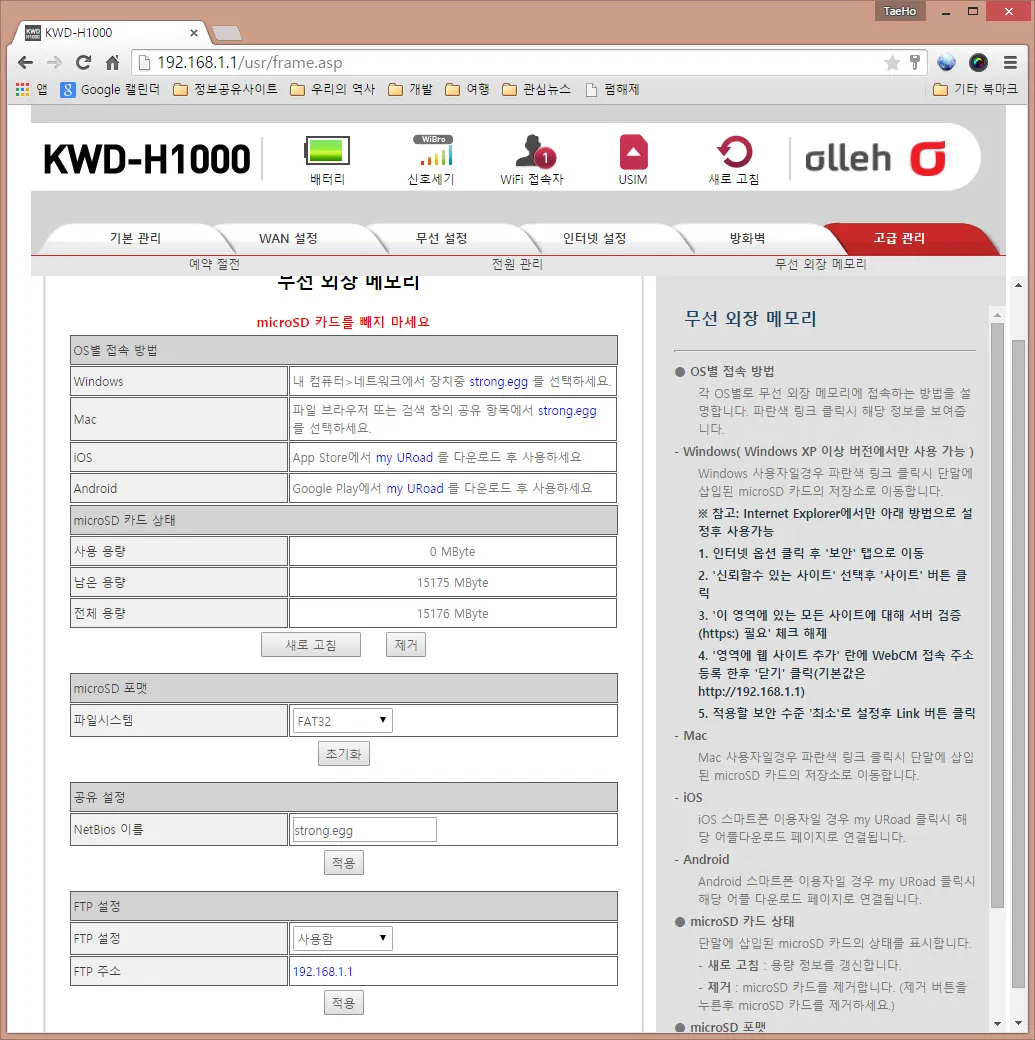Open the browser home icon
This screenshot has height=1040, width=1035.
(113, 62)
